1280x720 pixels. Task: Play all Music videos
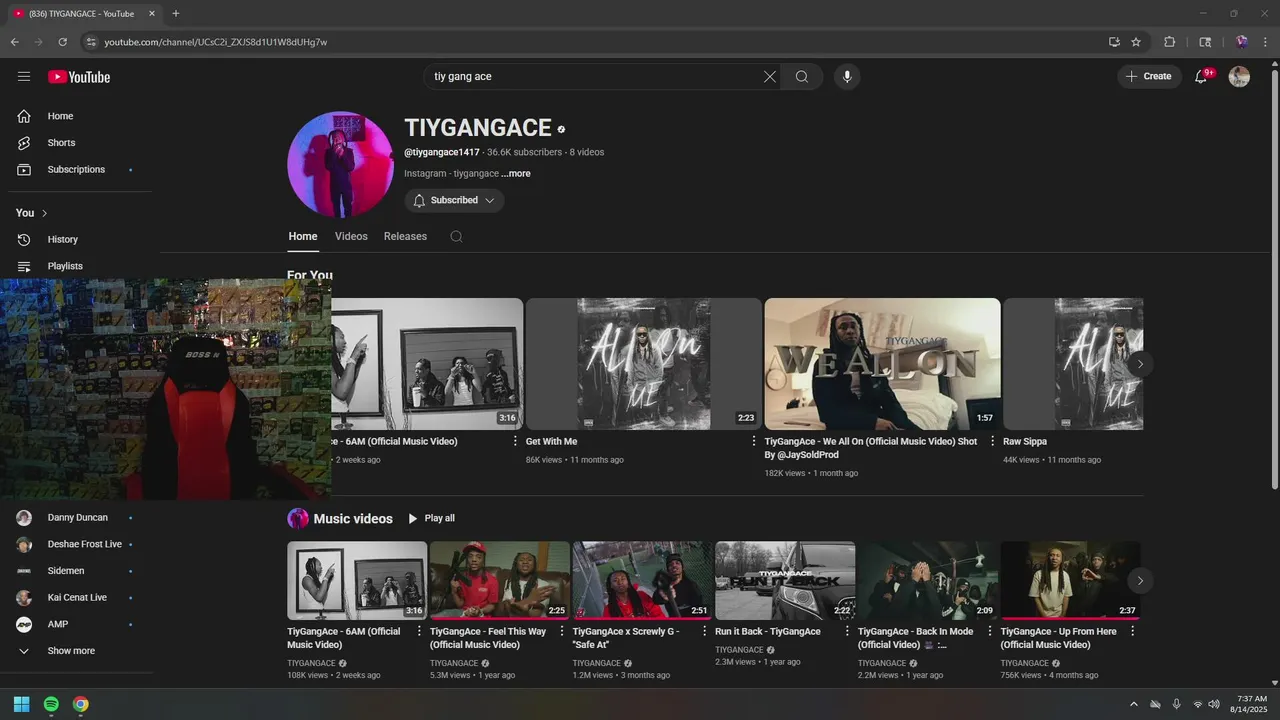431,518
